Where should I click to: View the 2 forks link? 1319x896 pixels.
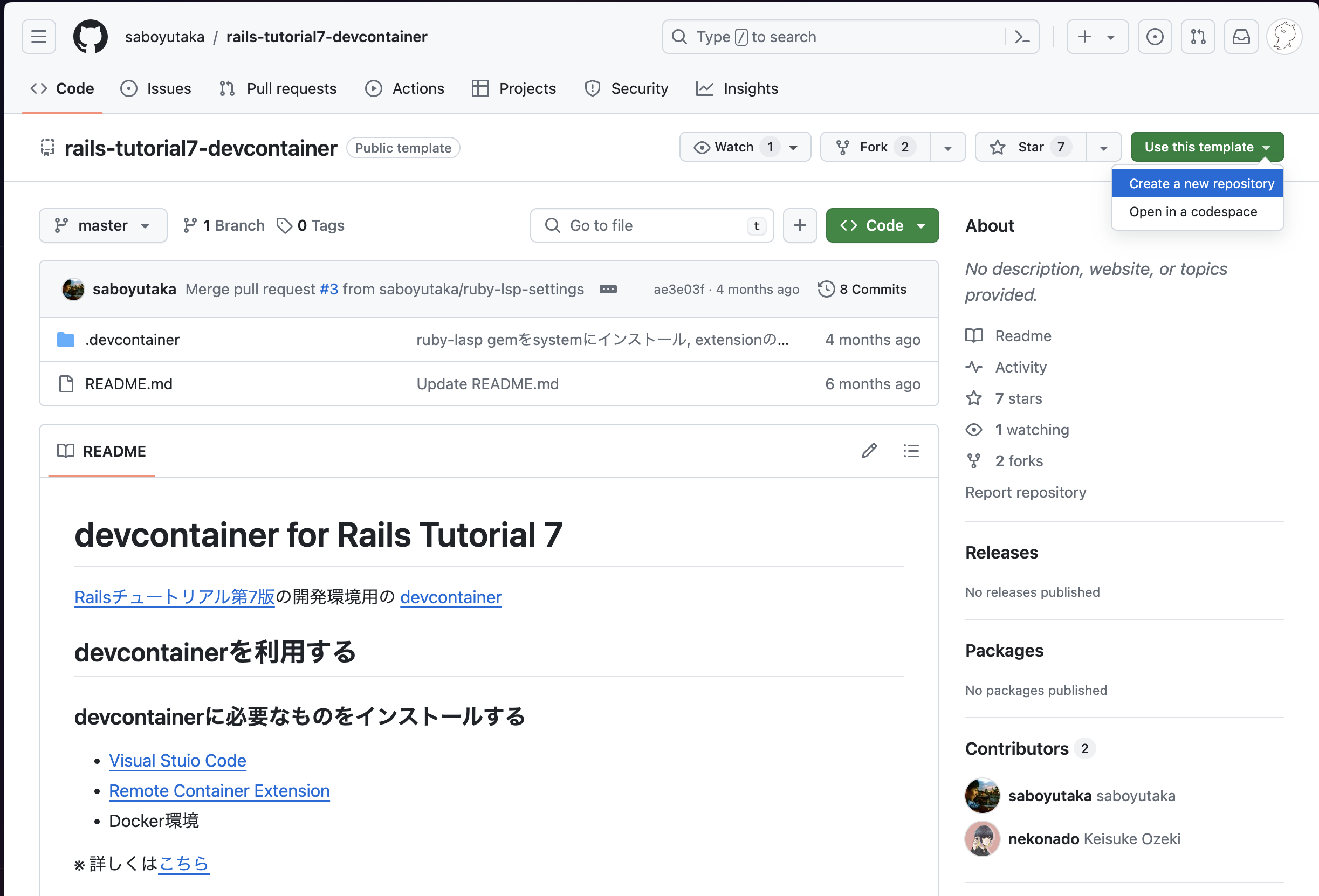coord(1005,461)
